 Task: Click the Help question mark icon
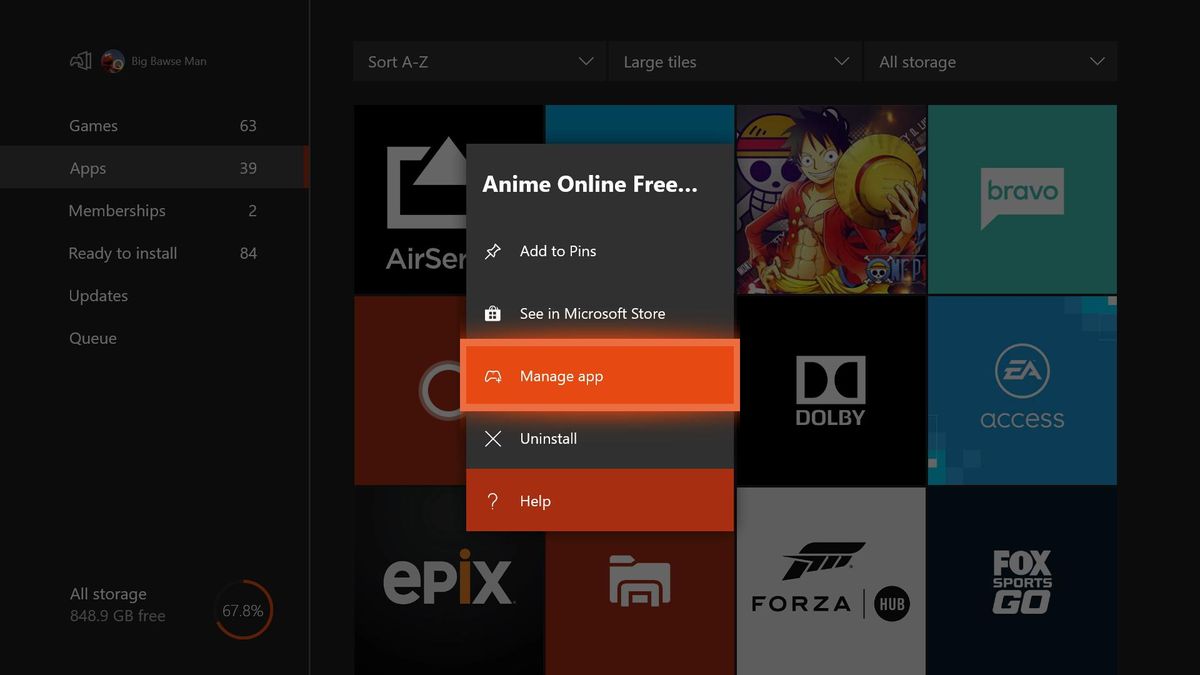492,500
